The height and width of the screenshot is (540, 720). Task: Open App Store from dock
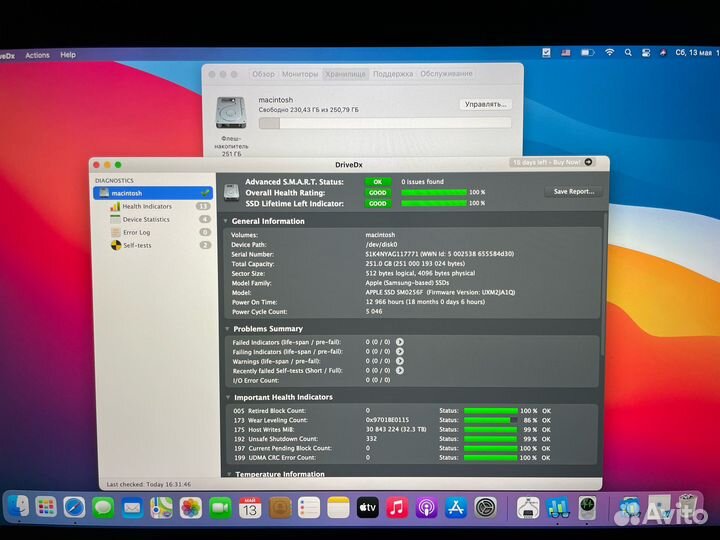(456, 508)
